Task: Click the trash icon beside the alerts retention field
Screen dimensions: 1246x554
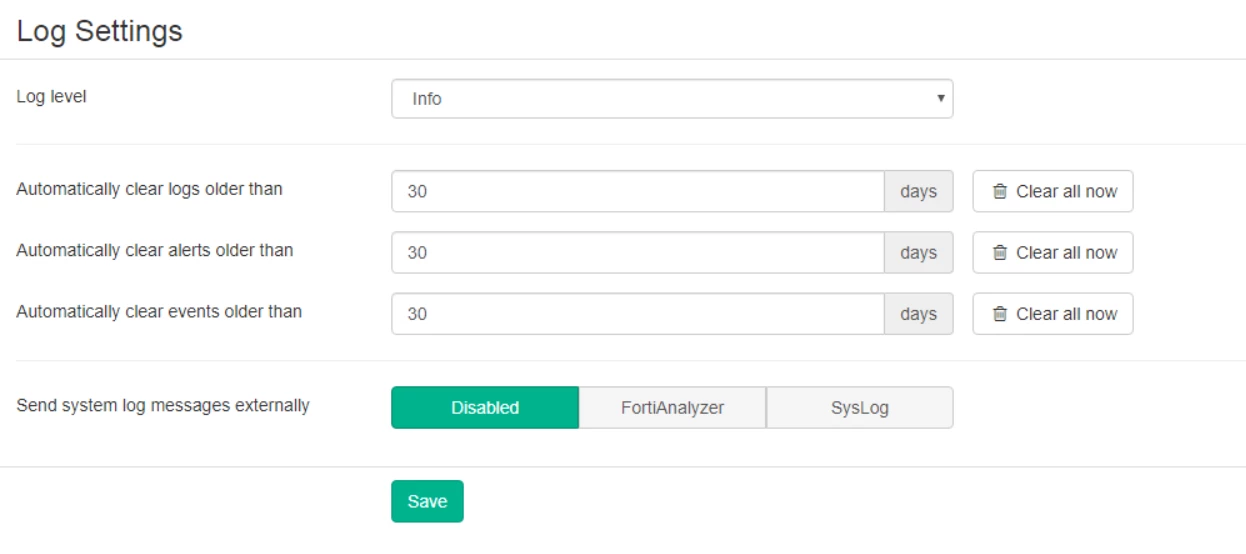Action: coord(1000,252)
